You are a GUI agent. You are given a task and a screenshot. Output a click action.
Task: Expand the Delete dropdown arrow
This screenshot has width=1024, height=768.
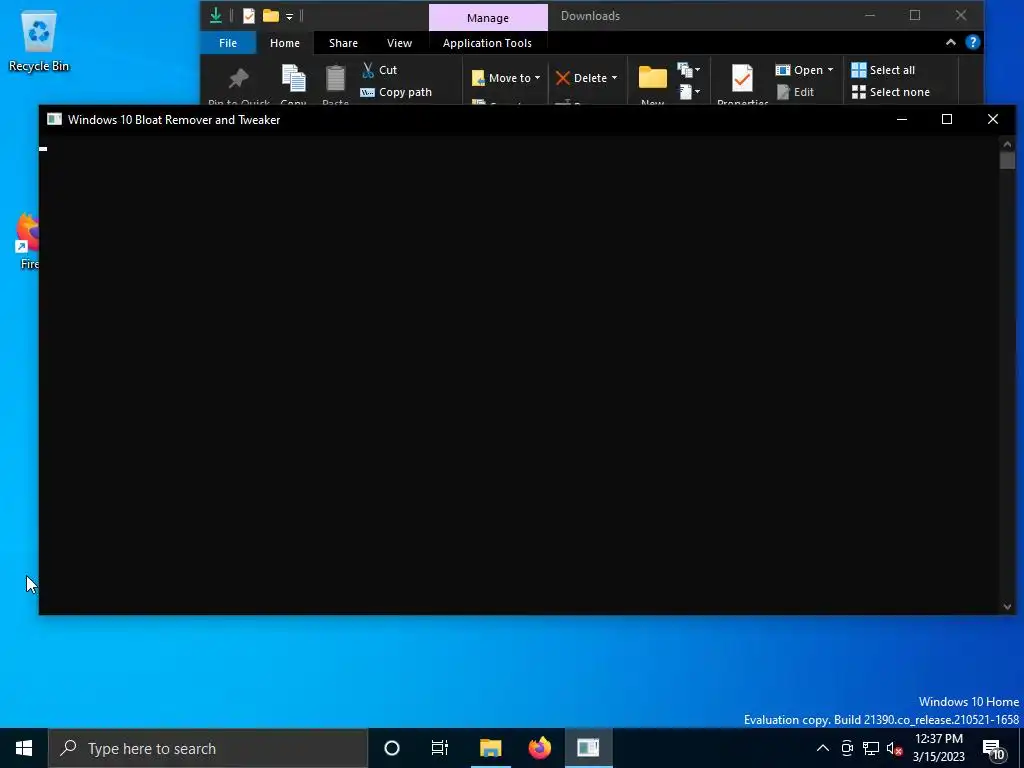pos(615,78)
